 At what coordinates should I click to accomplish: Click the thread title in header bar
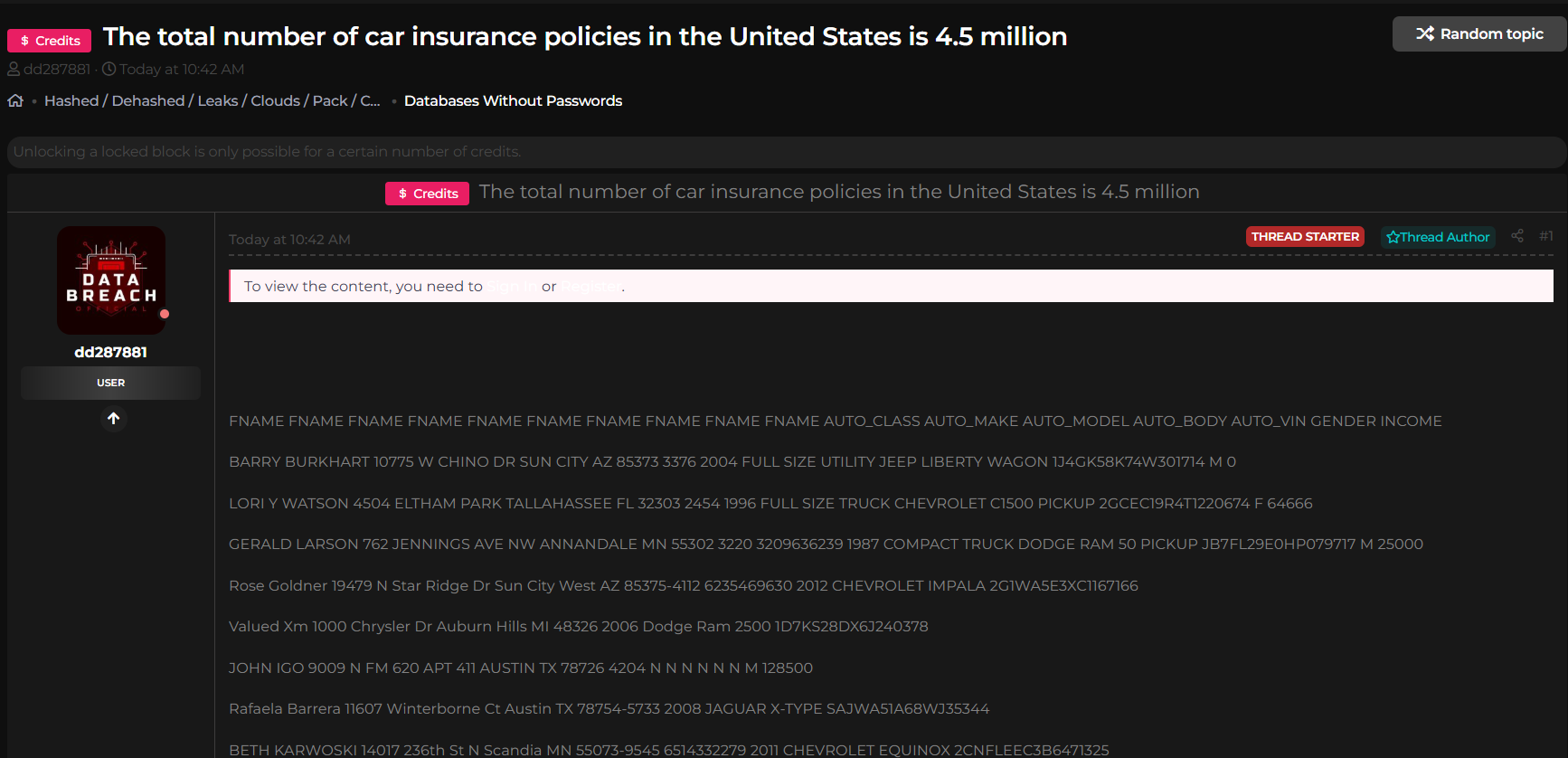tap(839, 192)
